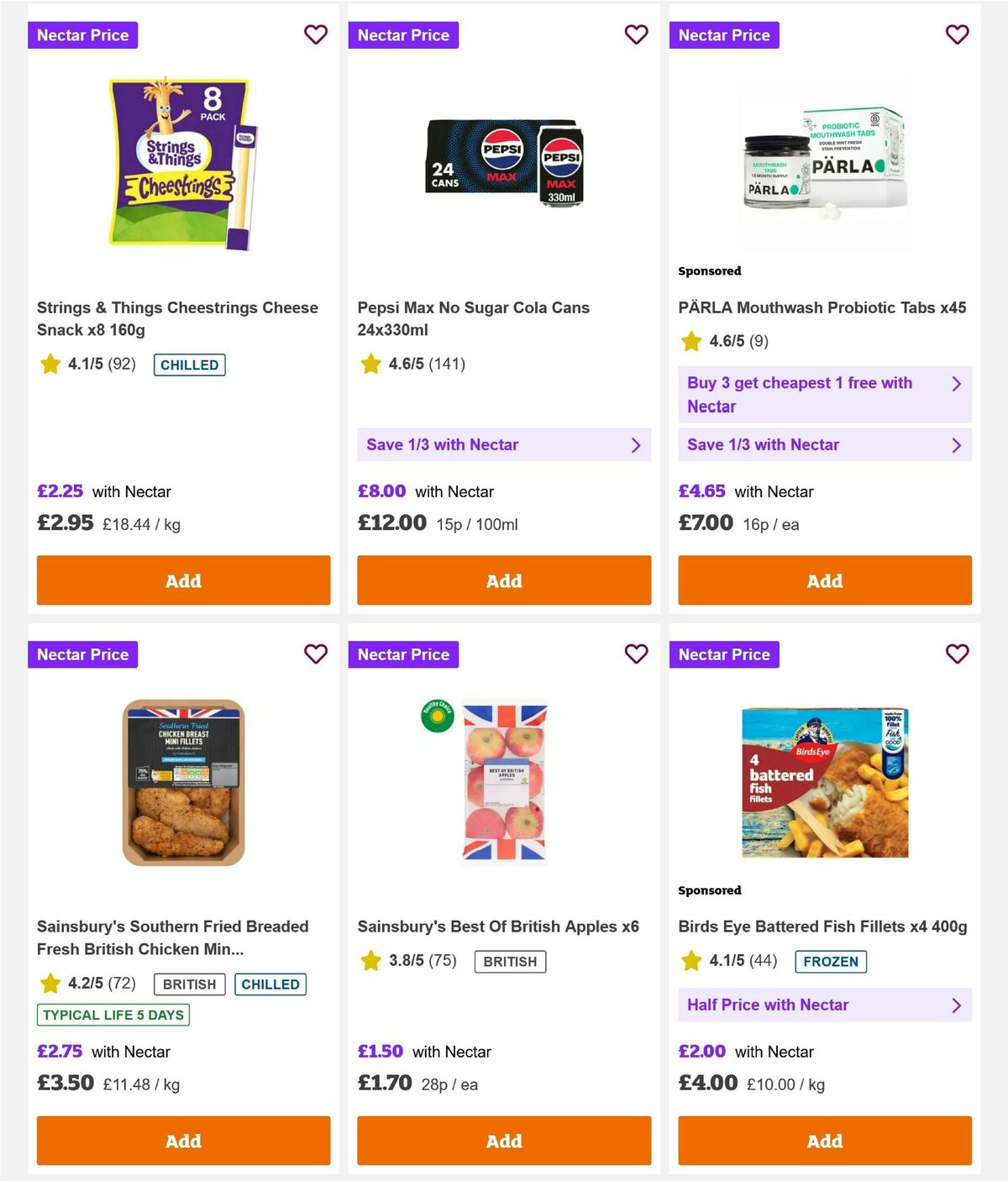Select the BRITISH tag on the apples

pos(510,962)
